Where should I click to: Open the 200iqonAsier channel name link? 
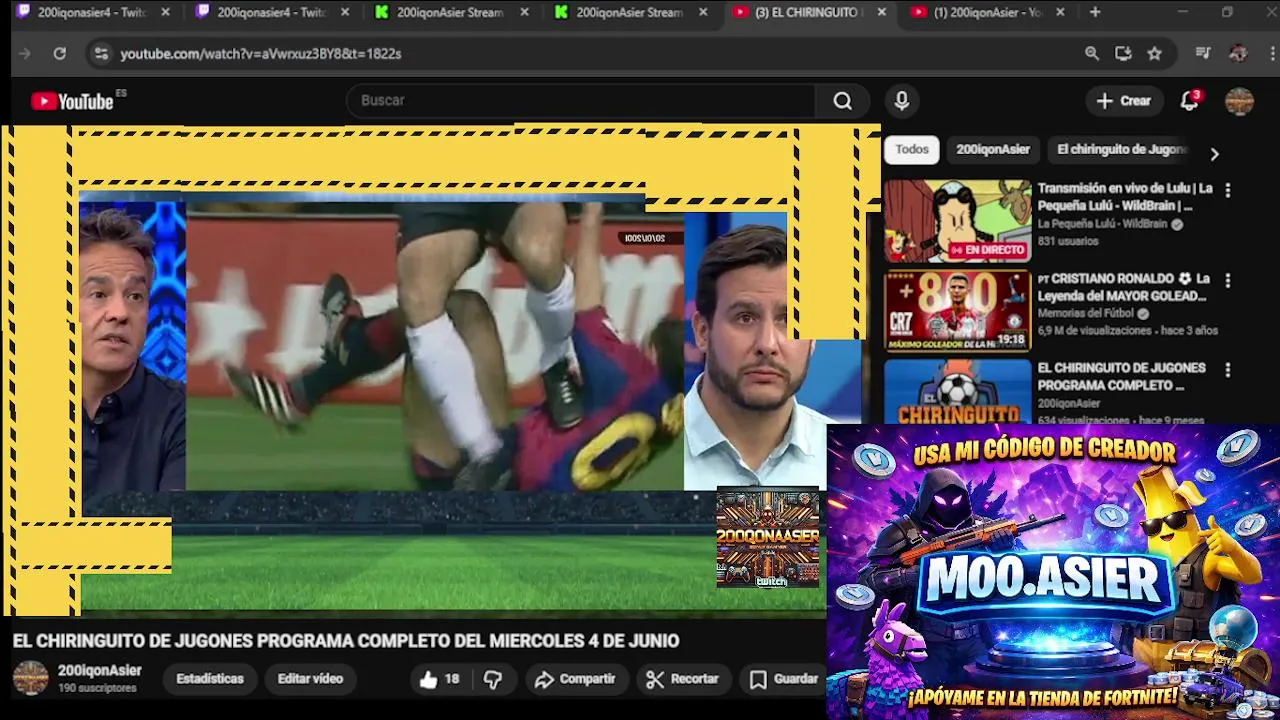coord(100,671)
